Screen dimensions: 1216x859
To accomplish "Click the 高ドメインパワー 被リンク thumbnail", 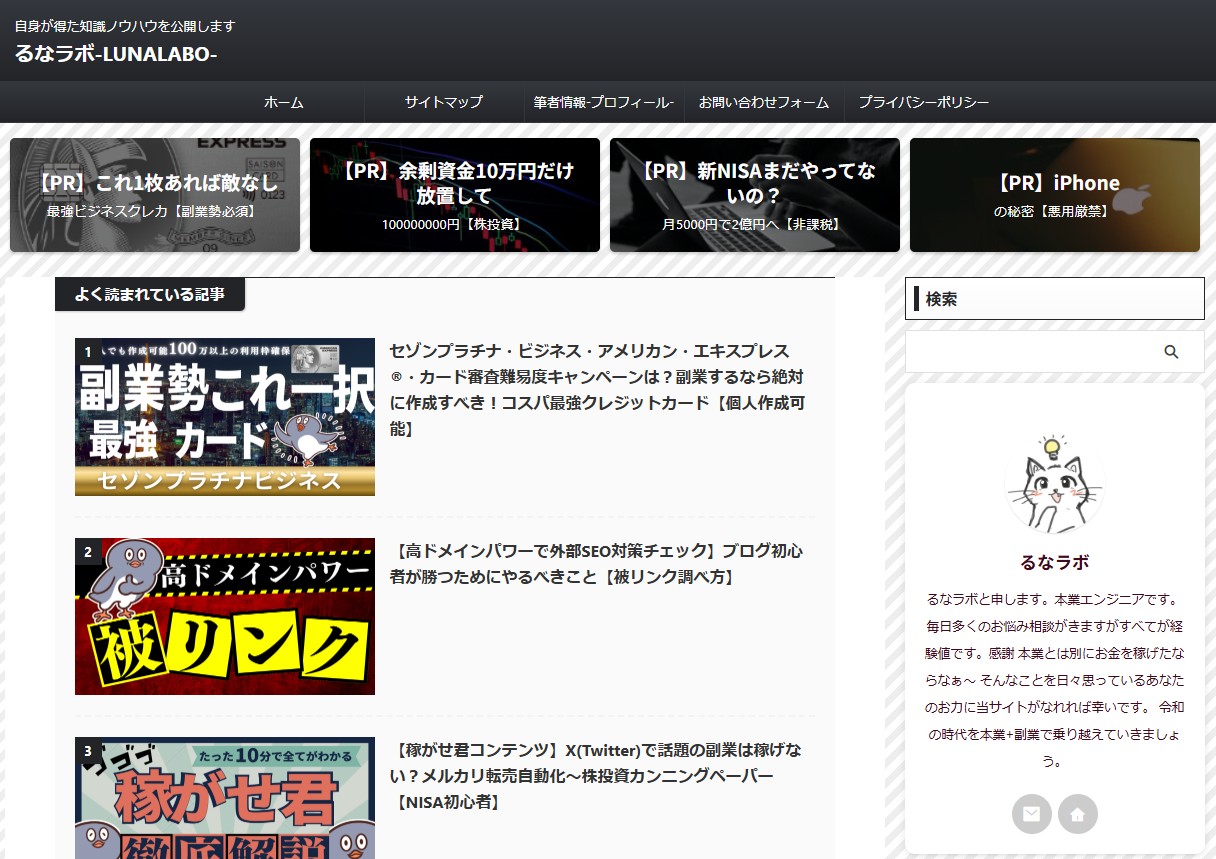I will (225, 616).
